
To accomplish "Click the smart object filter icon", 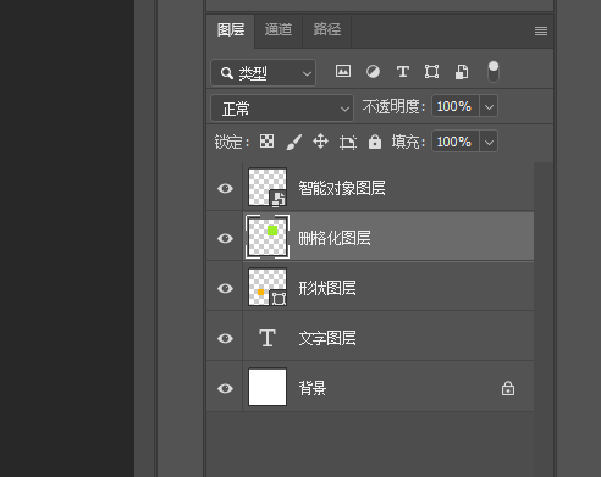I will click(462, 72).
